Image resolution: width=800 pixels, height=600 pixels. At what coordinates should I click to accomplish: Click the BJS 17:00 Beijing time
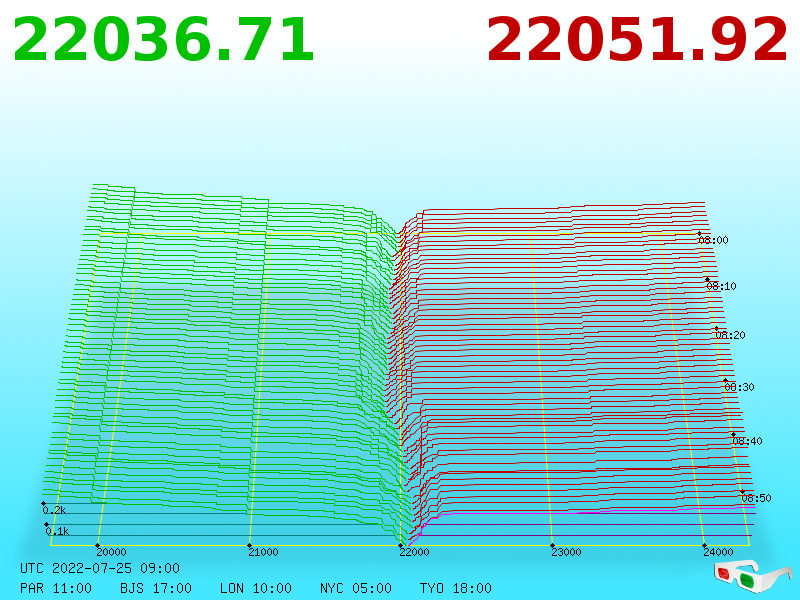tap(156, 588)
